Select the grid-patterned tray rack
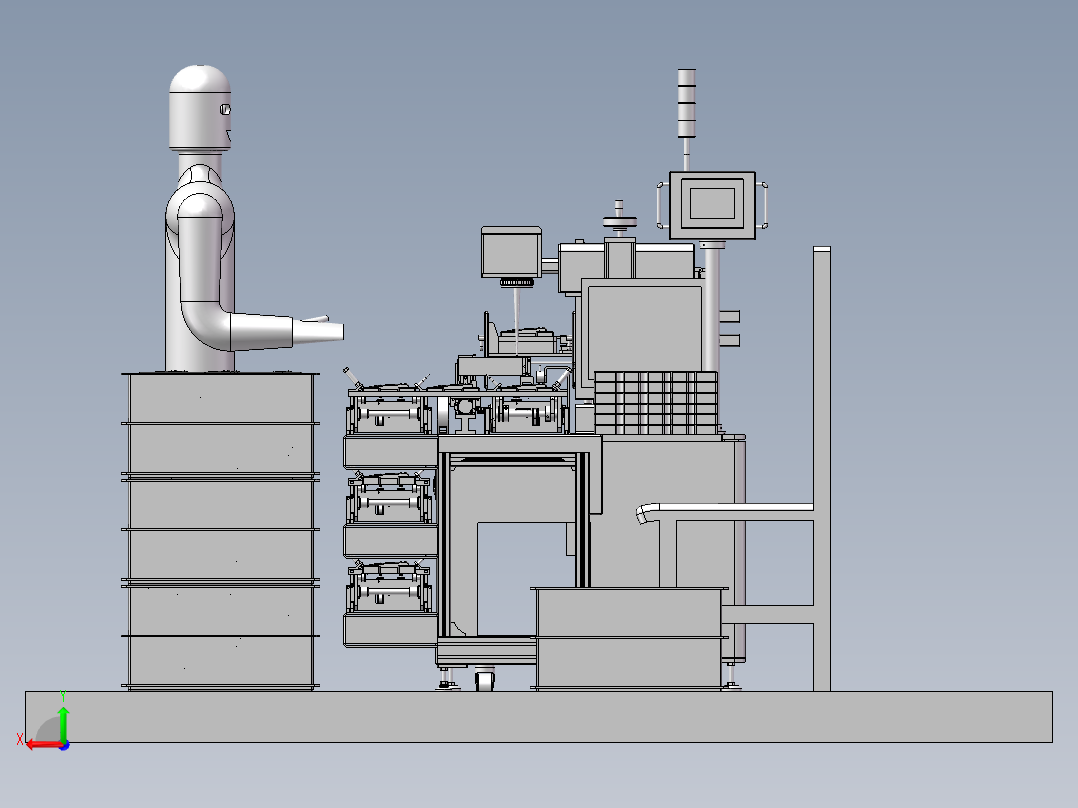 pos(656,403)
